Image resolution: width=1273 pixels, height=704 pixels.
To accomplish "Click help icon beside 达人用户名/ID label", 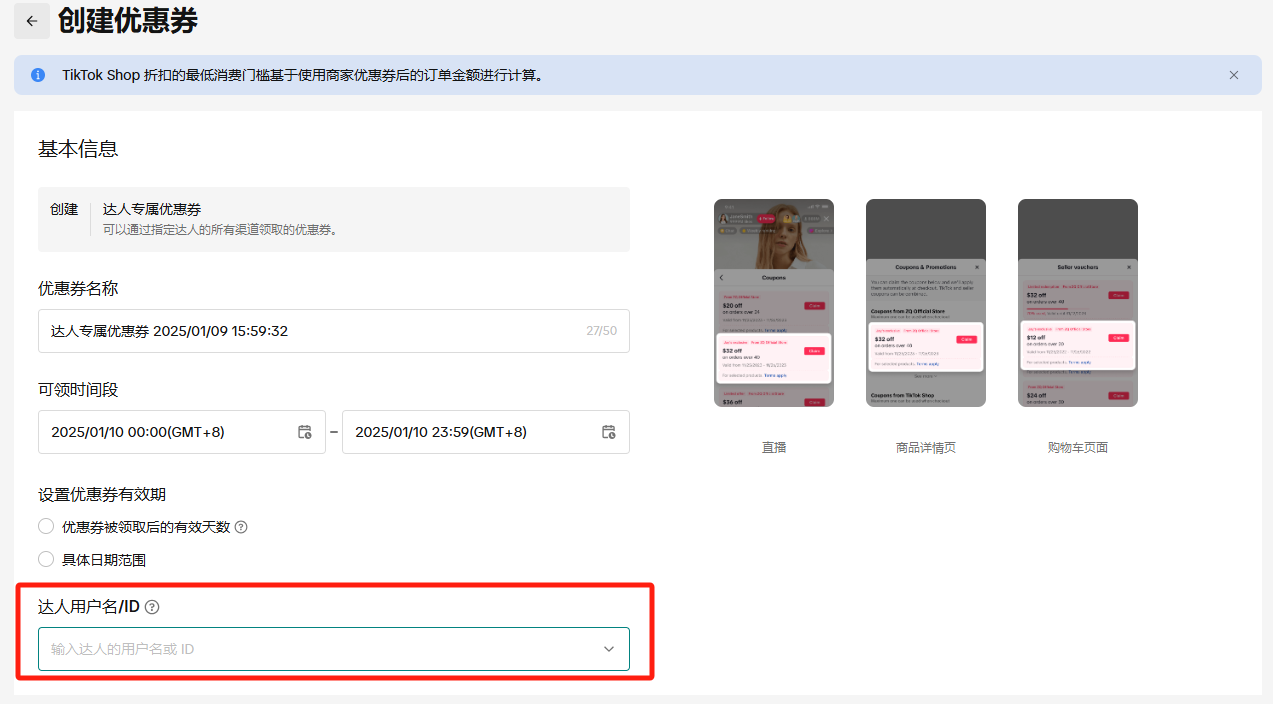I will pos(152,607).
